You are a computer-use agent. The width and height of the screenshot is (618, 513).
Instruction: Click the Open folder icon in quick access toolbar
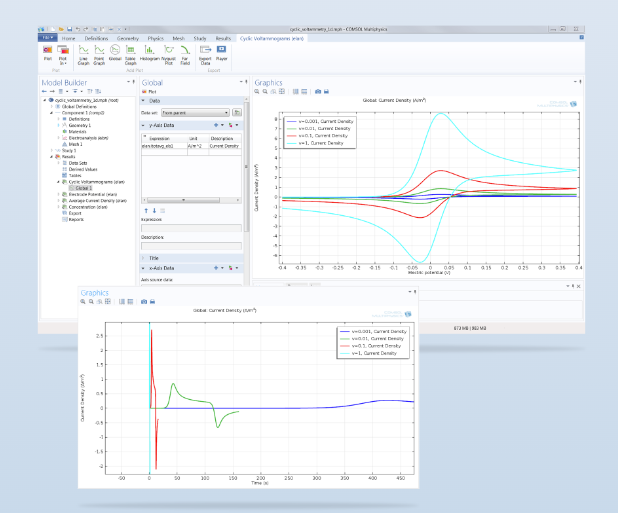pyautogui.click(x=61, y=29)
